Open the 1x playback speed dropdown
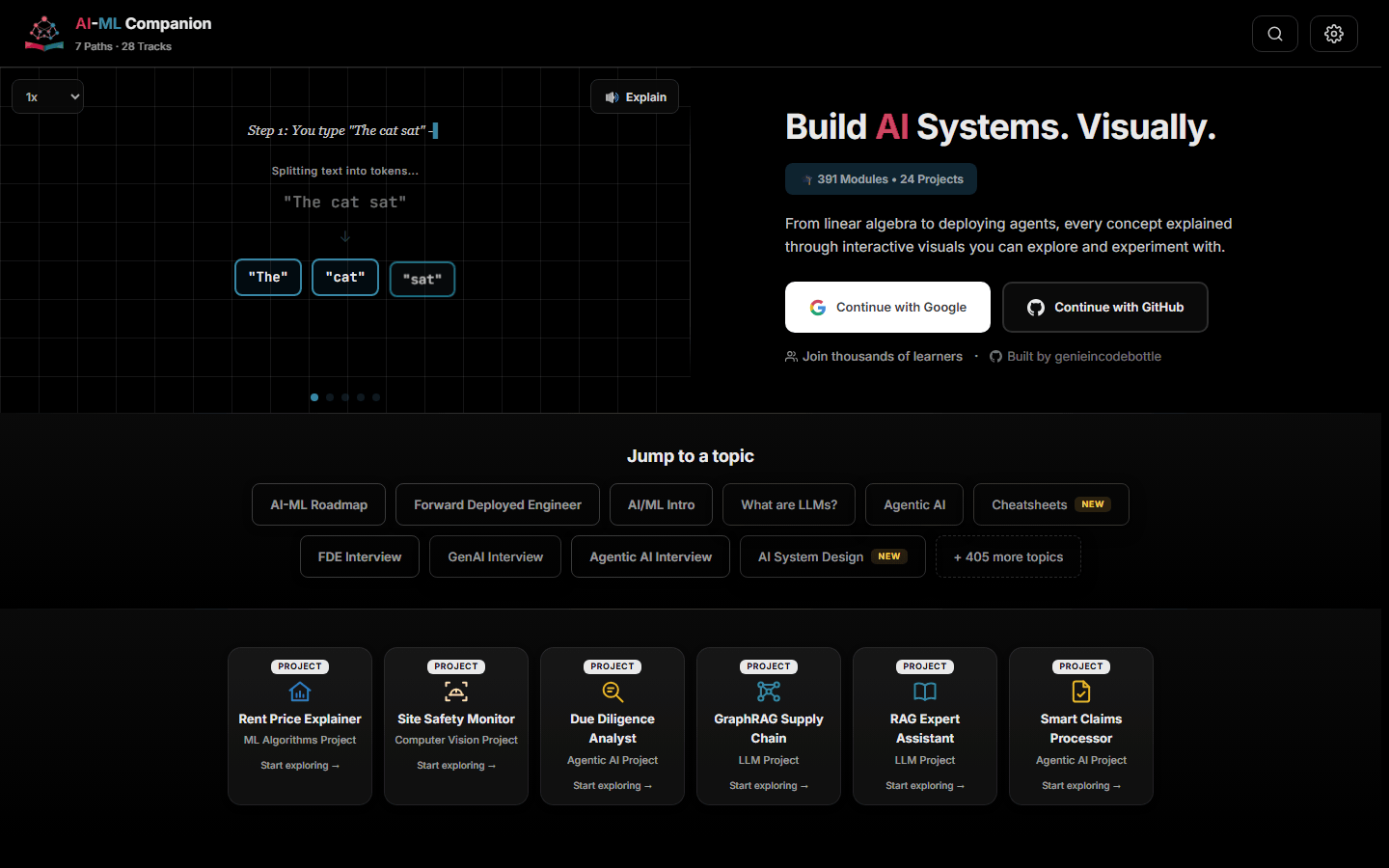The height and width of the screenshot is (868, 1389). click(47, 96)
